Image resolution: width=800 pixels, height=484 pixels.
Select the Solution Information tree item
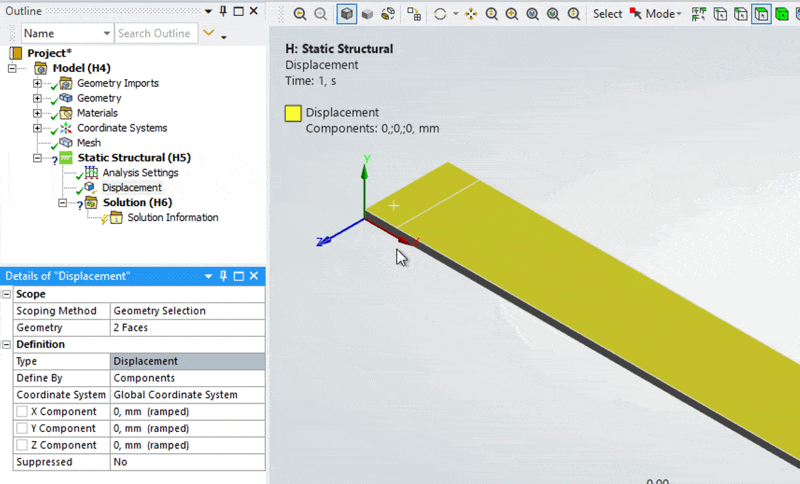[172, 218]
